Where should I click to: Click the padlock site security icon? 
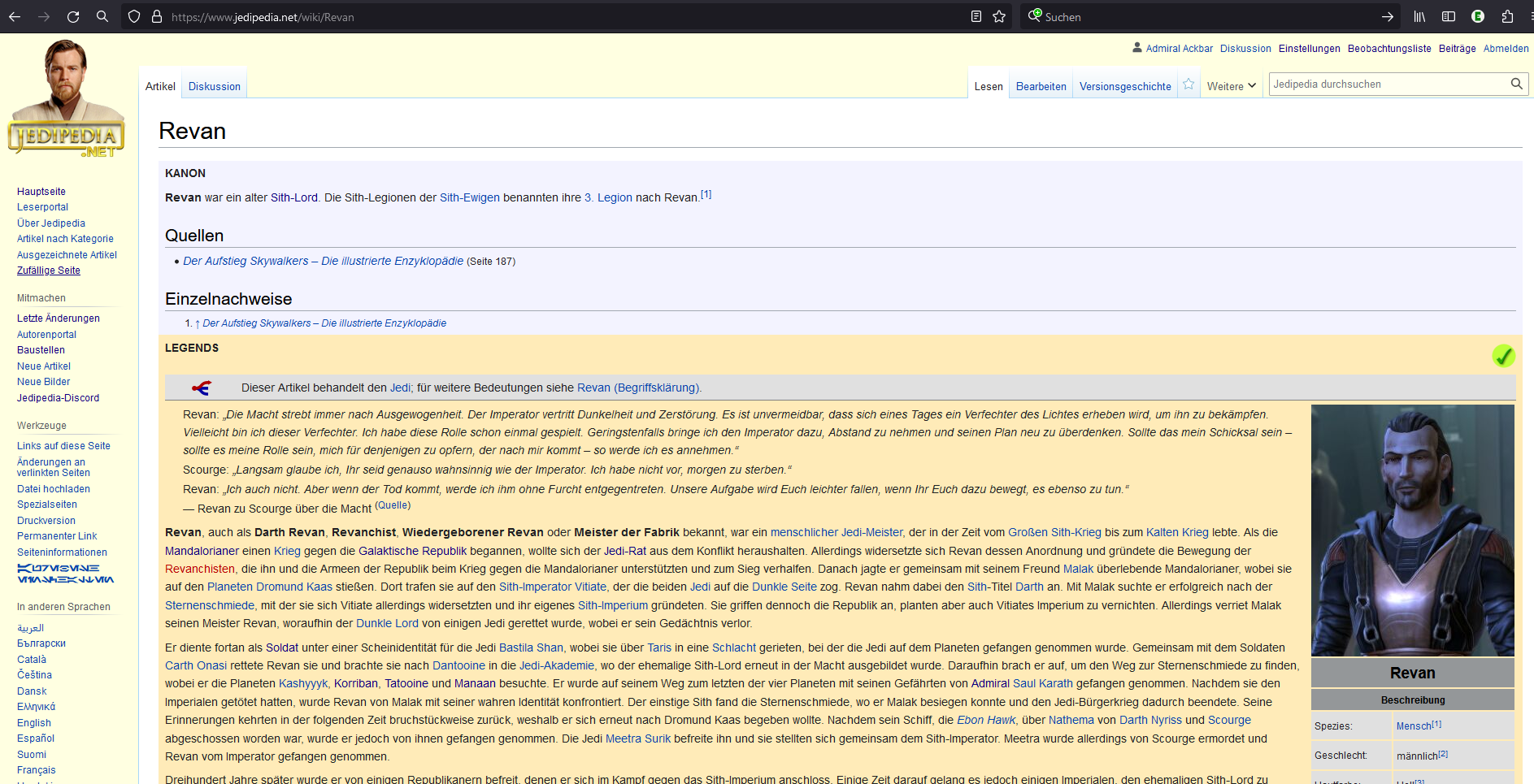tap(157, 16)
